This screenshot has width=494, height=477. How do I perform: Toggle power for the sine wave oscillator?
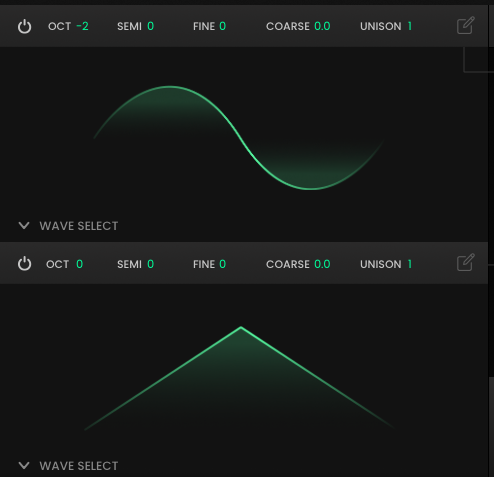point(24,27)
